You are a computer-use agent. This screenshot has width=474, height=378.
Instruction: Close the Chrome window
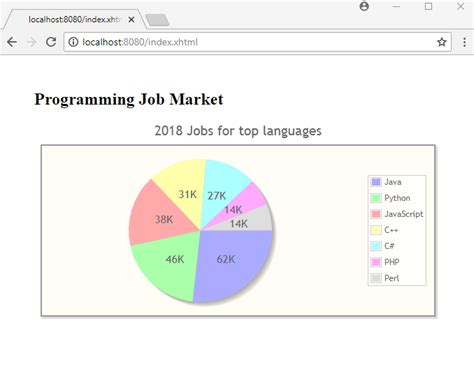point(461,6)
